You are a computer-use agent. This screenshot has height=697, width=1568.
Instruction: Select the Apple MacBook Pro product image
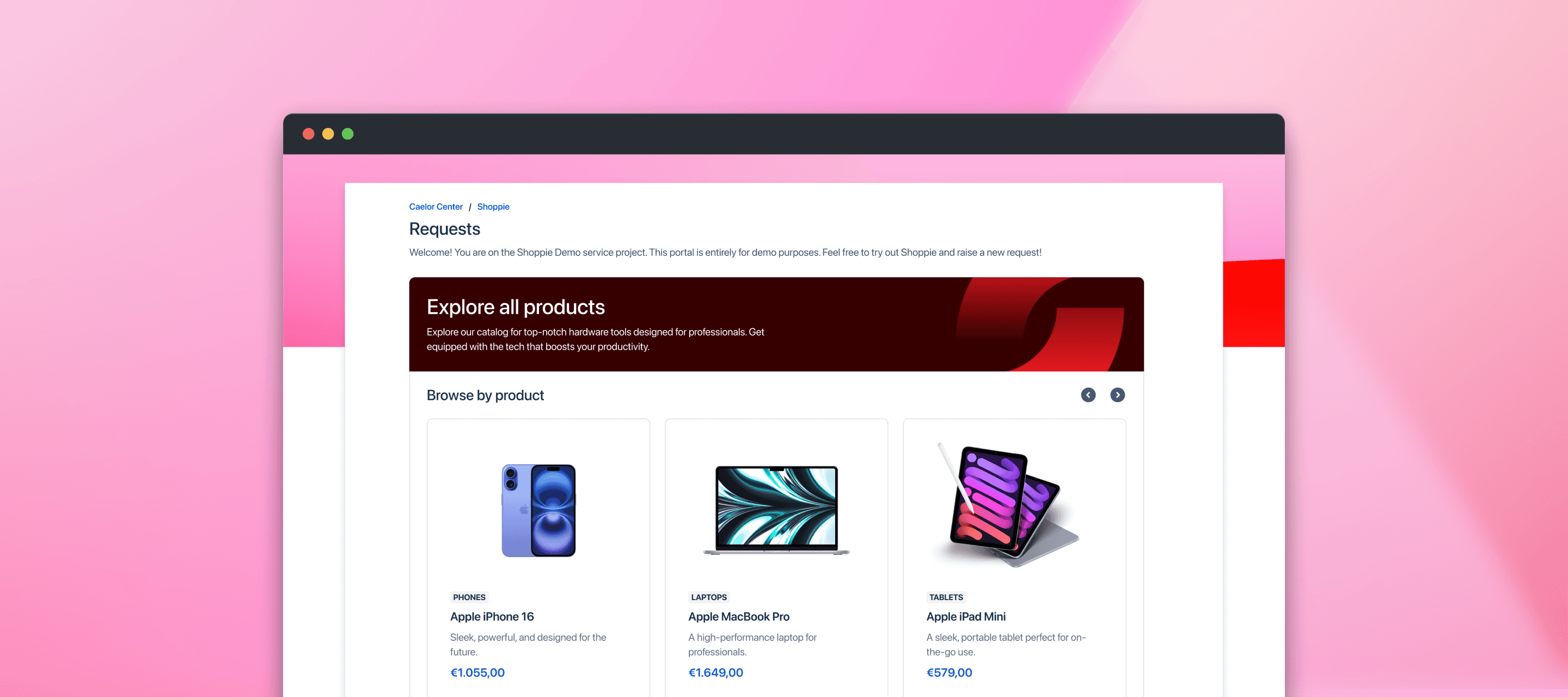coord(776,510)
